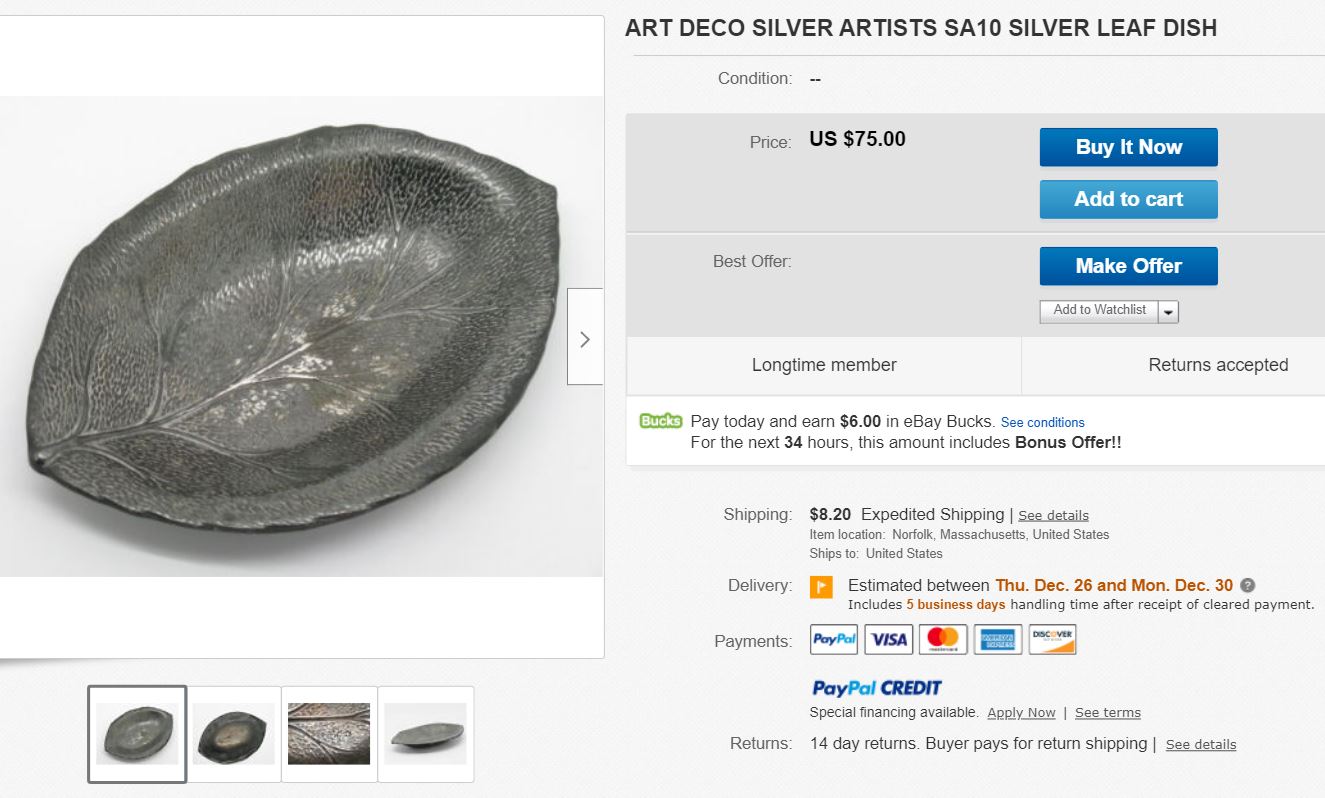Open the delivery estimate help icon
Image resolution: width=1325 pixels, height=798 pixels.
click(x=1249, y=585)
